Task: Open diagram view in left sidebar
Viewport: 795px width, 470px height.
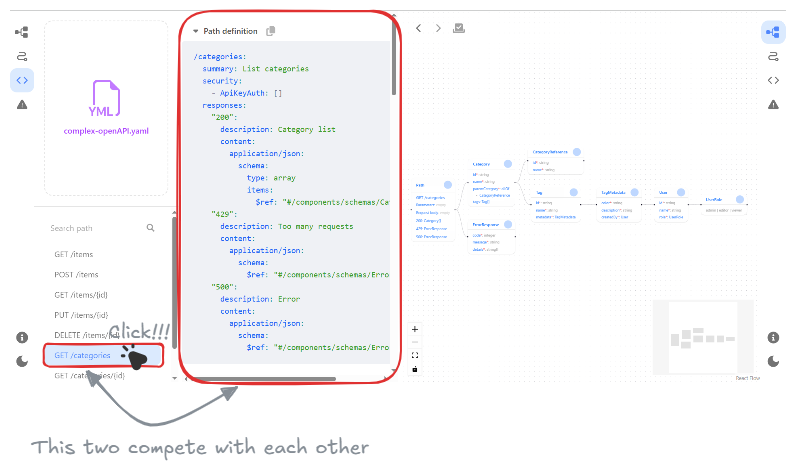Action: click(x=22, y=32)
